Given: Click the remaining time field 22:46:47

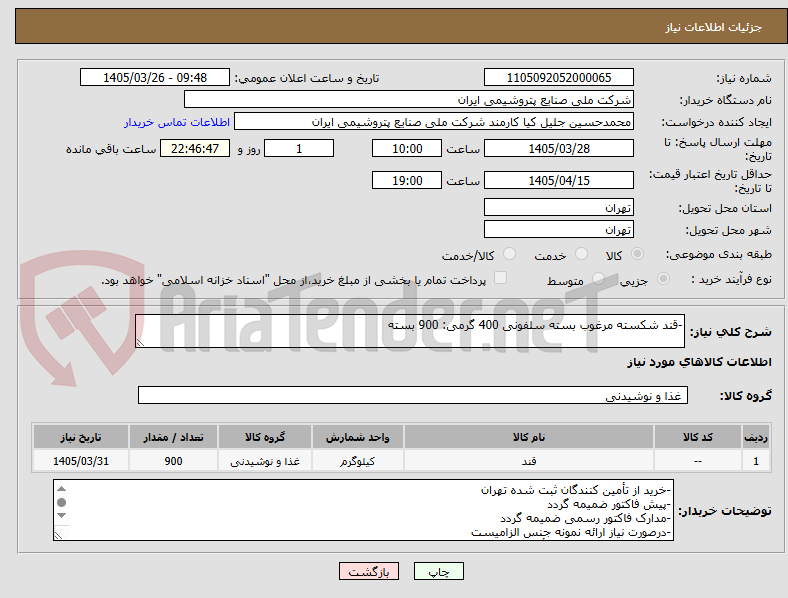Looking at the screenshot, I should pos(195,149).
